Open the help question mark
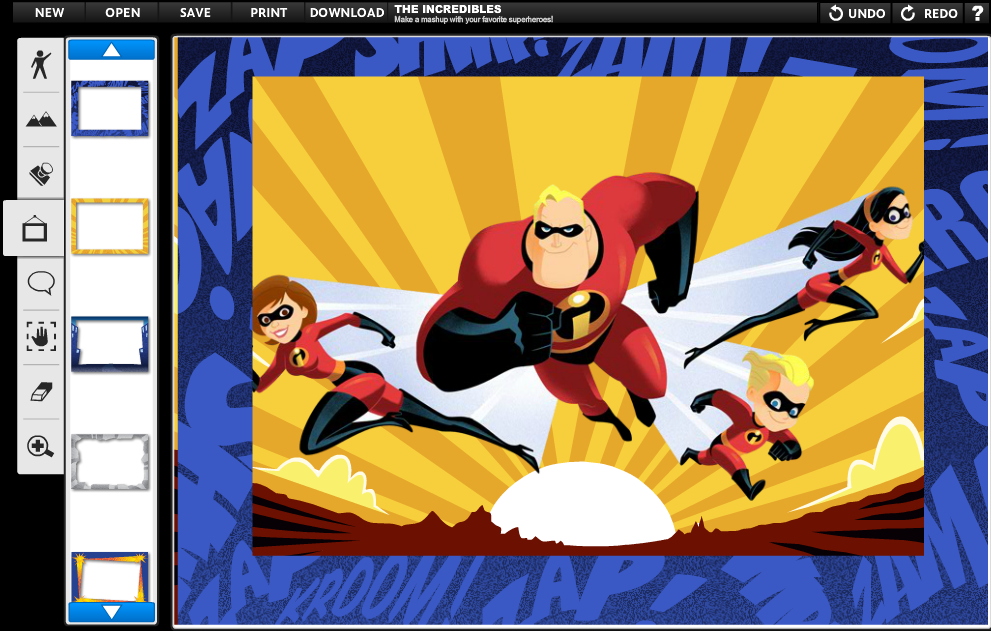The image size is (991, 631). [x=977, y=13]
